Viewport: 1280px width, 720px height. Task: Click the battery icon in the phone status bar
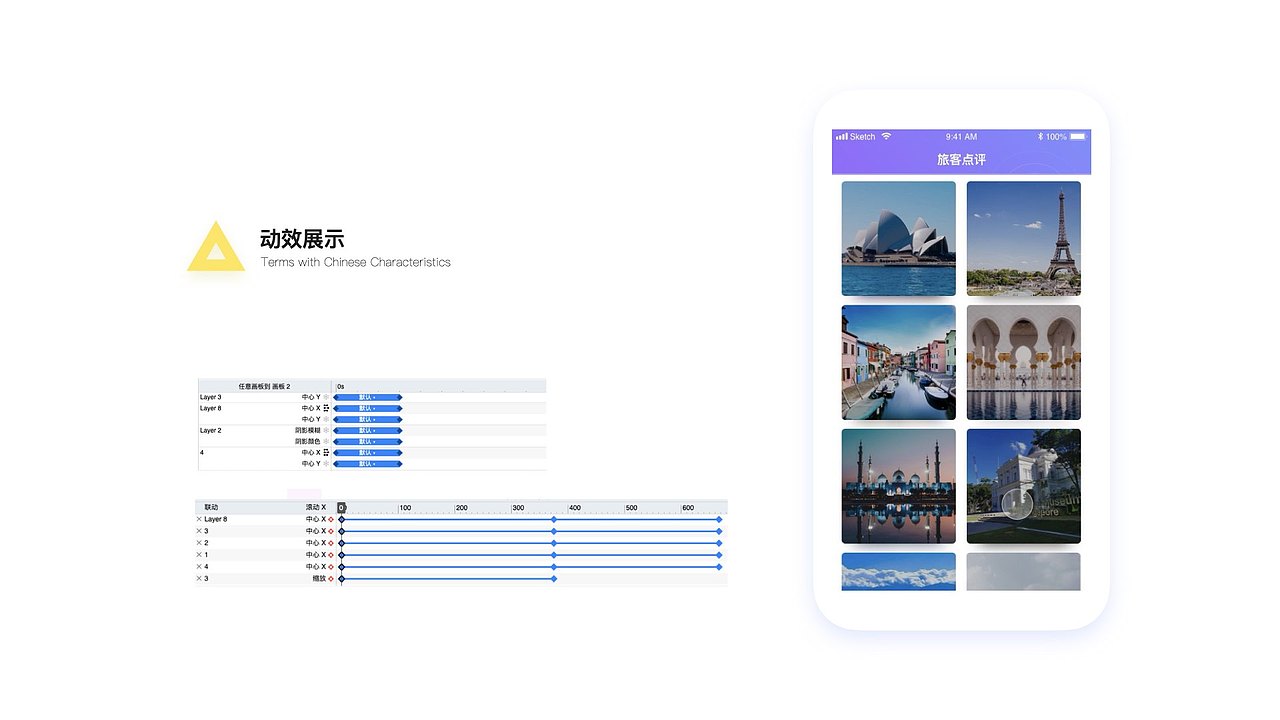point(1078,136)
